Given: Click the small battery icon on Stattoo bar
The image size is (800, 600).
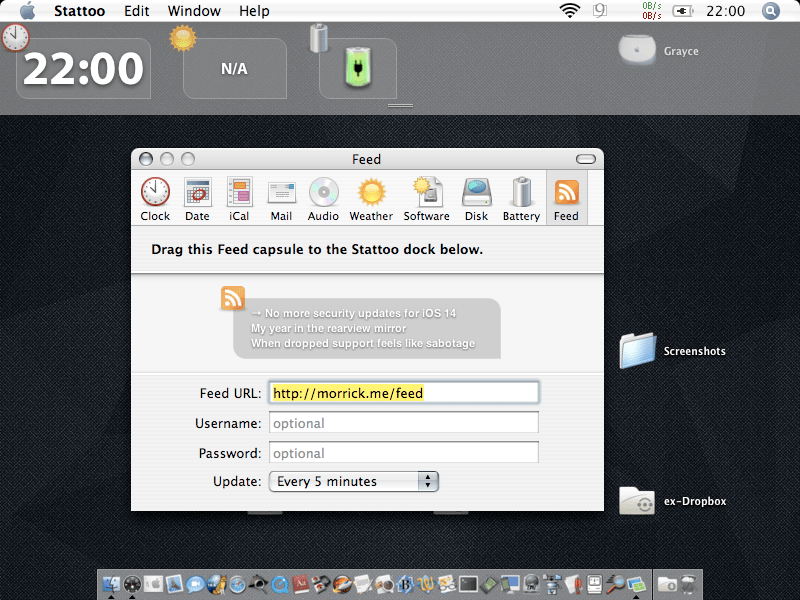Looking at the screenshot, I should [319, 38].
